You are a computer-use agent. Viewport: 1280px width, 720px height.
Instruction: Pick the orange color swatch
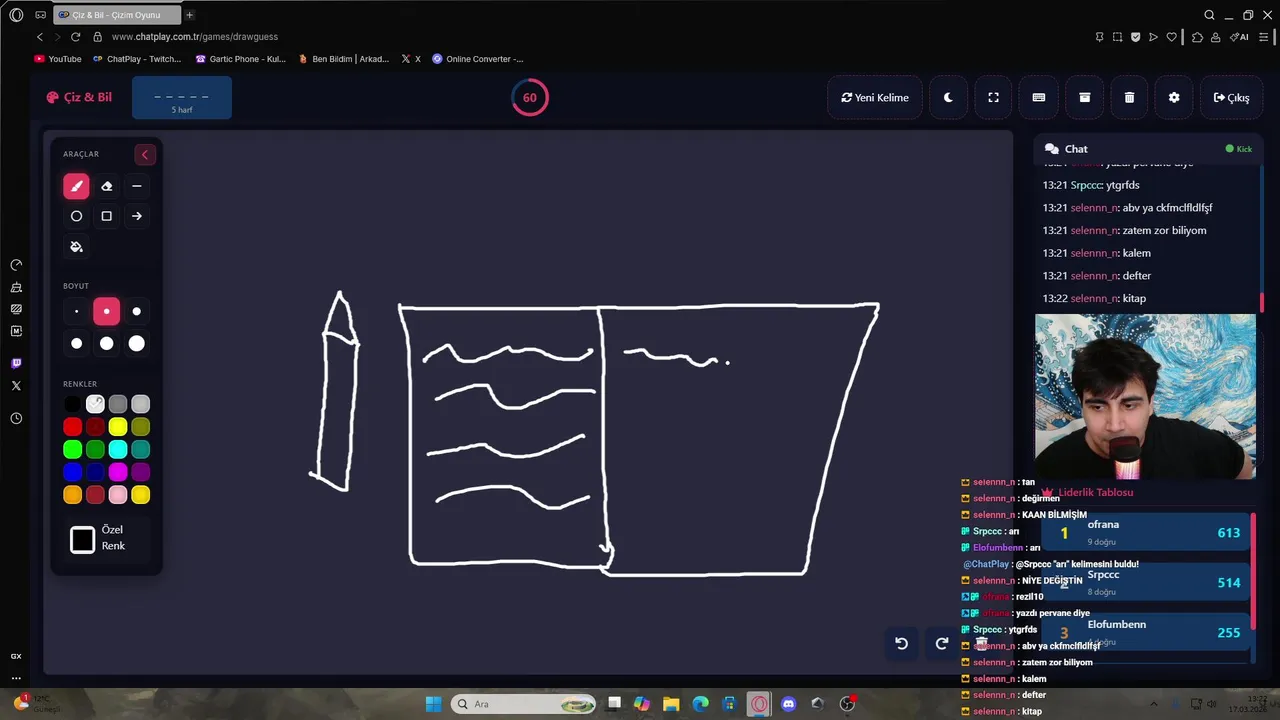tap(72, 495)
